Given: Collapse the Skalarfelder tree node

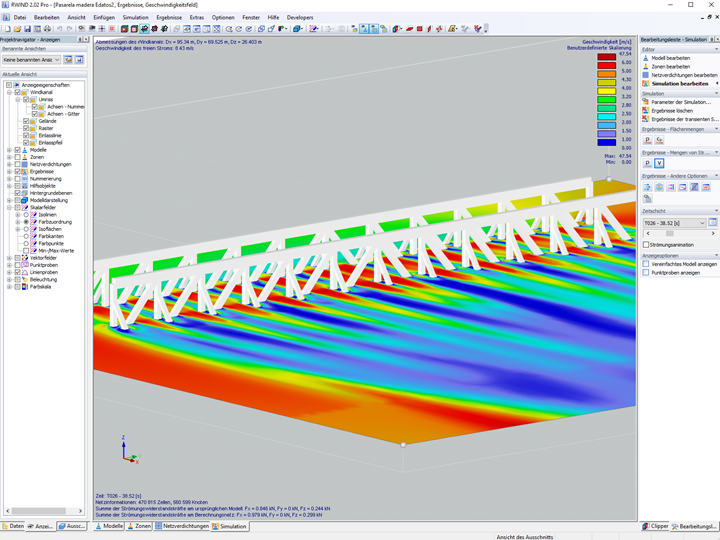Looking at the screenshot, I should (x=9, y=208).
